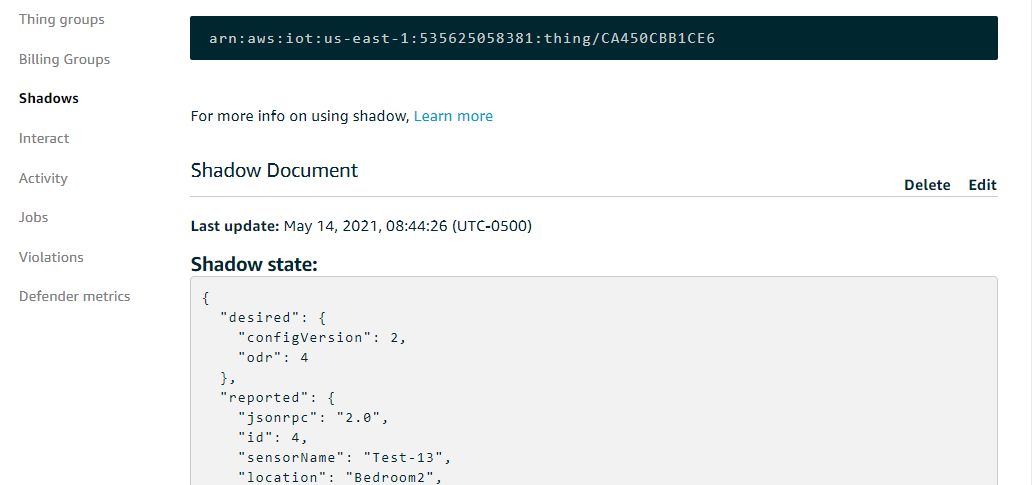Click the sensorName "Test-13" line

345,457
